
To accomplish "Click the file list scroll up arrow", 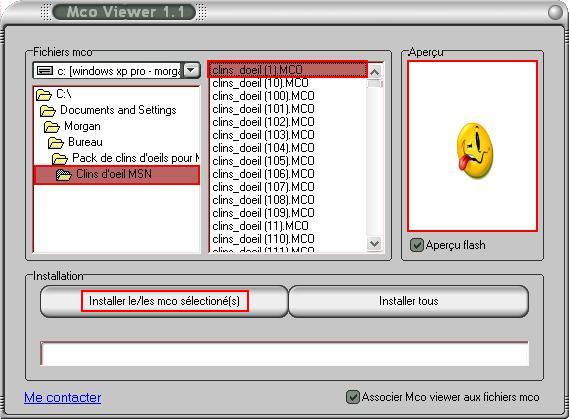I will [x=374, y=71].
